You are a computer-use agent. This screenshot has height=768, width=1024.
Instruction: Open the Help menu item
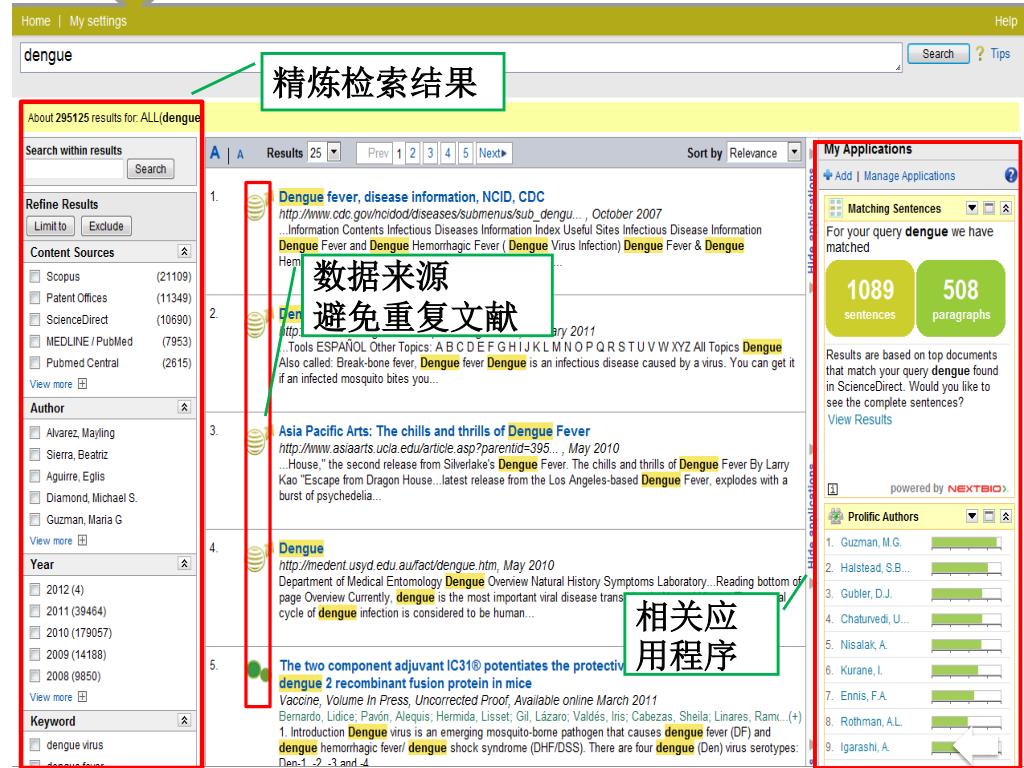(x=1005, y=21)
